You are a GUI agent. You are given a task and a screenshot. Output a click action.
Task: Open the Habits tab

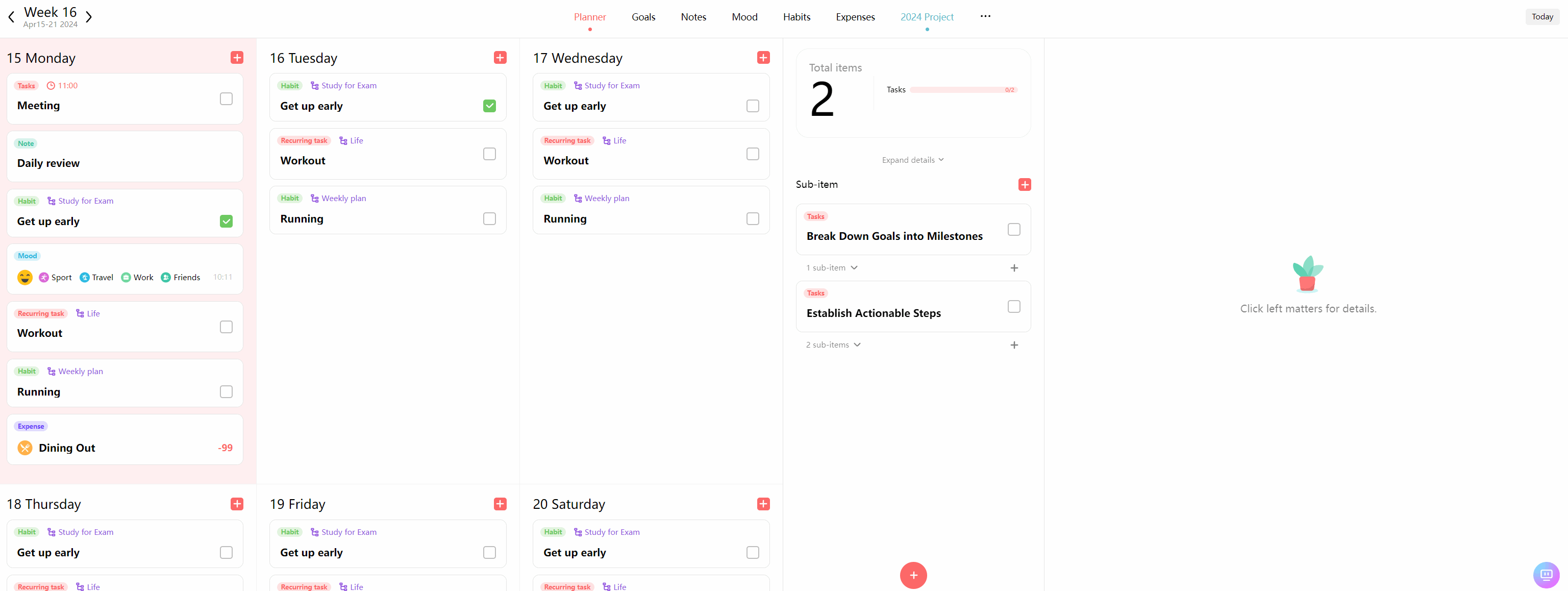[796, 17]
